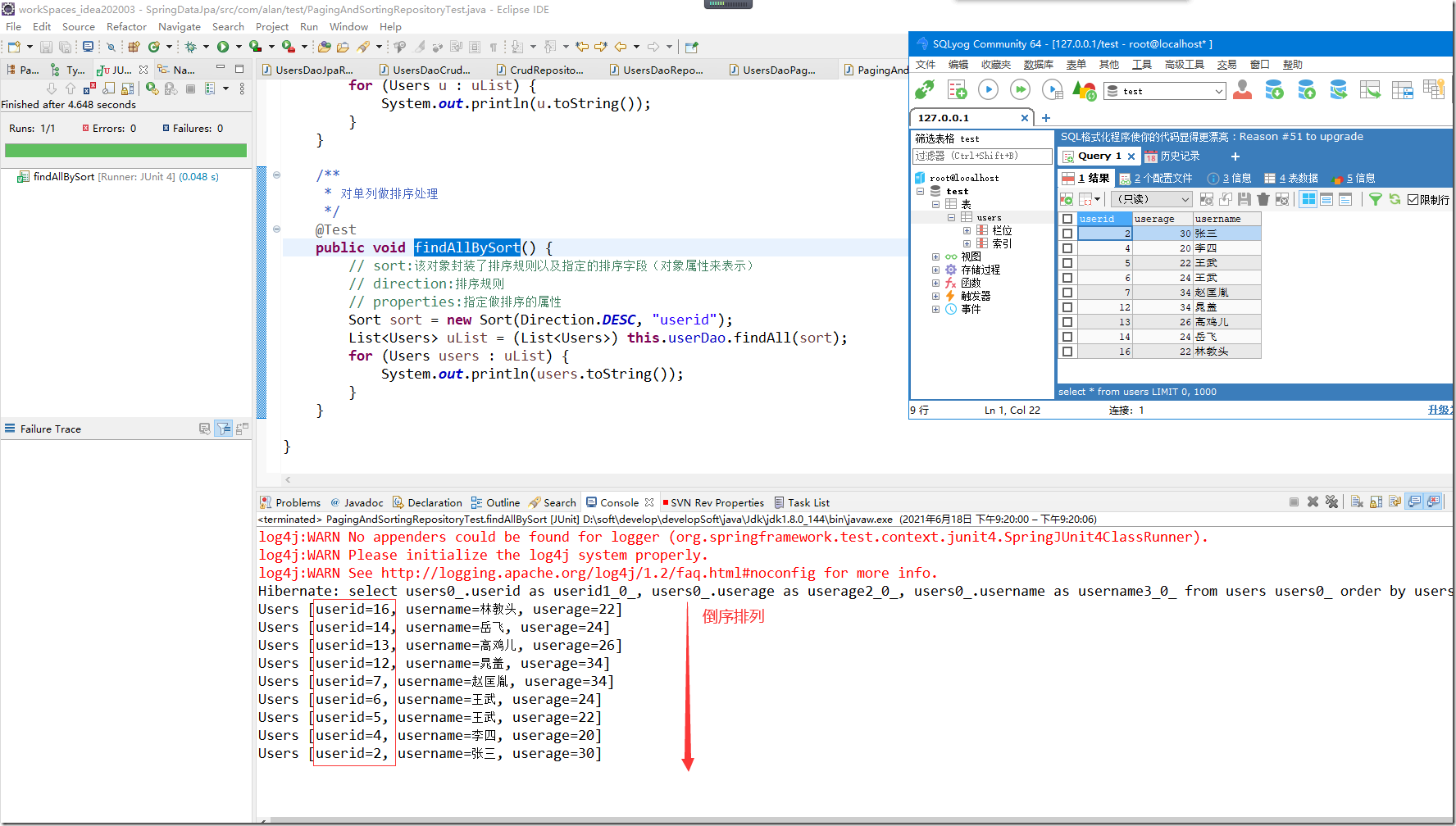Click Eclipse Back navigation yellow arrow
This screenshot has width=1456, height=826.
[x=621, y=47]
